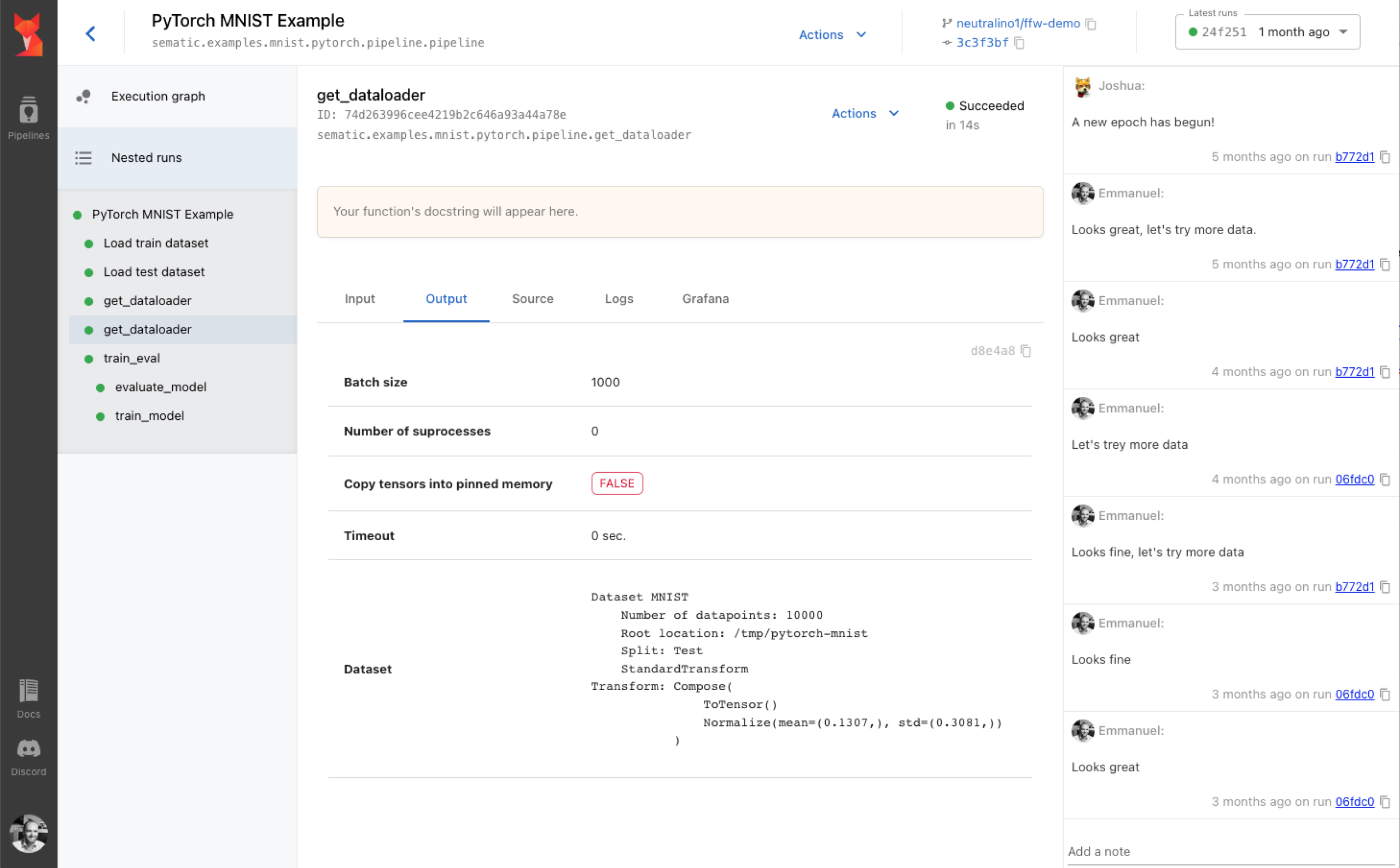Select the highlighted get_dataloader run
Screen dimensions: 1400x868
click(183, 330)
